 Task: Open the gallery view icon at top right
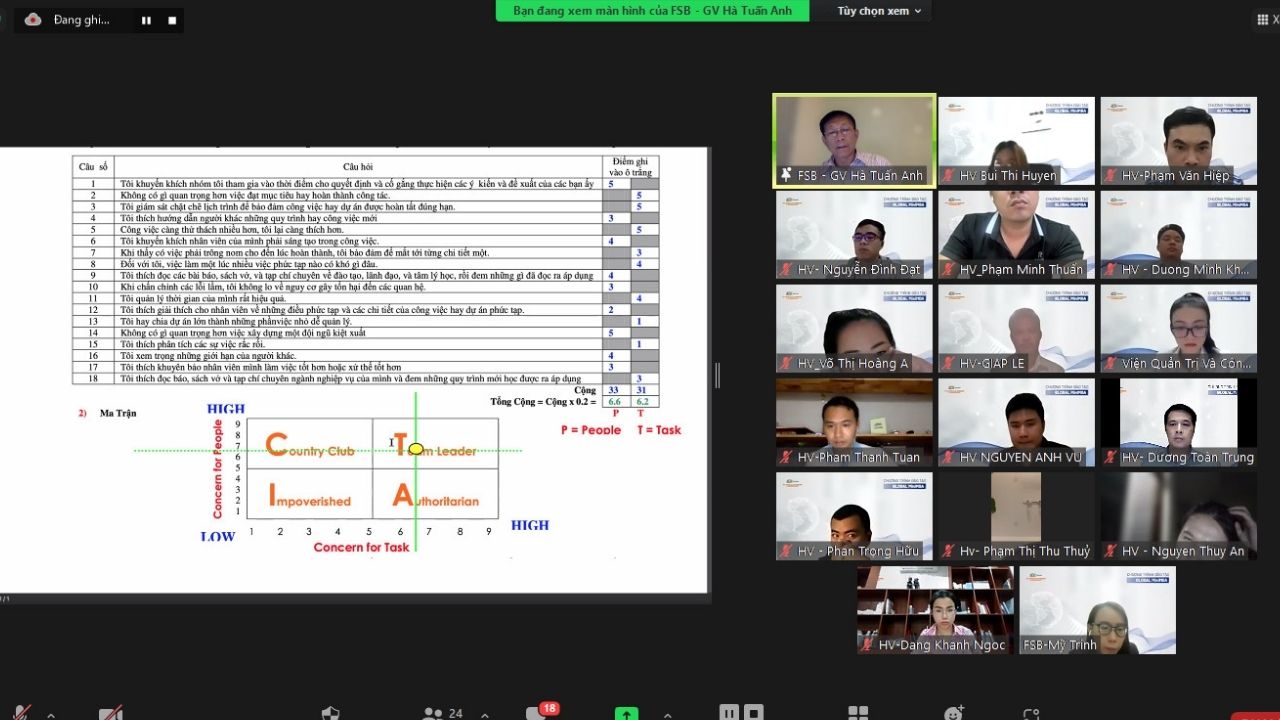(x=1260, y=17)
